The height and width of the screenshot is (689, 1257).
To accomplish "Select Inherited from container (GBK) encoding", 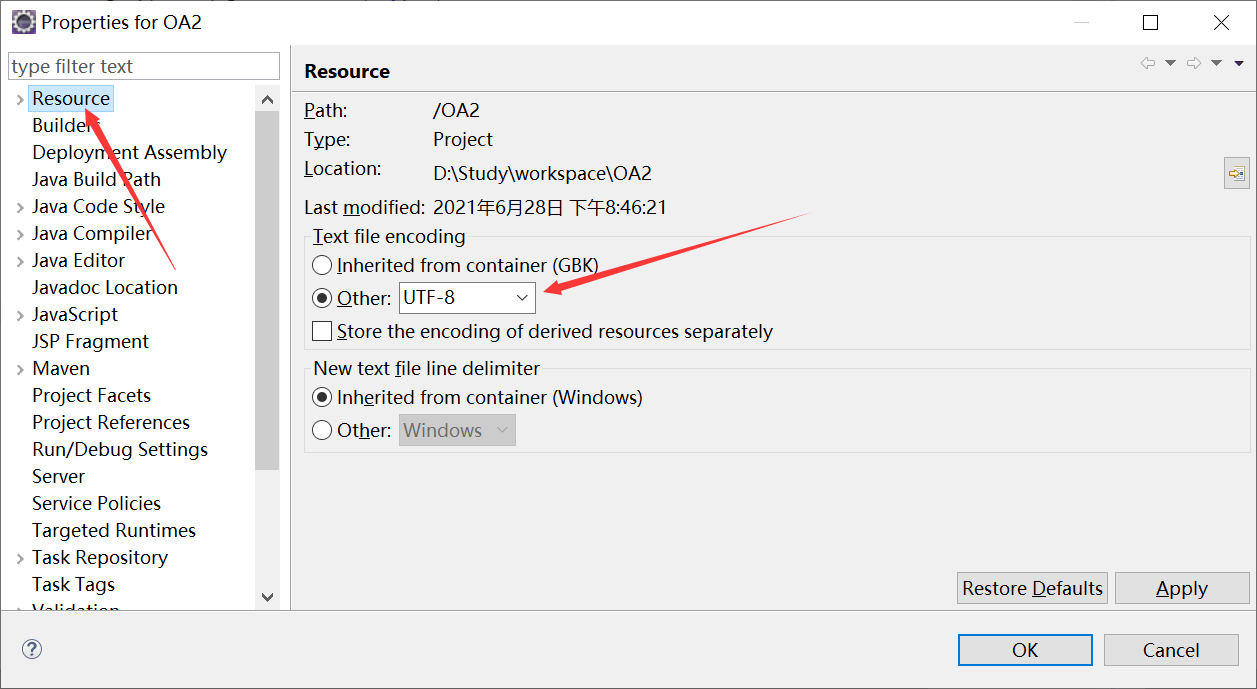I will tap(322, 266).
